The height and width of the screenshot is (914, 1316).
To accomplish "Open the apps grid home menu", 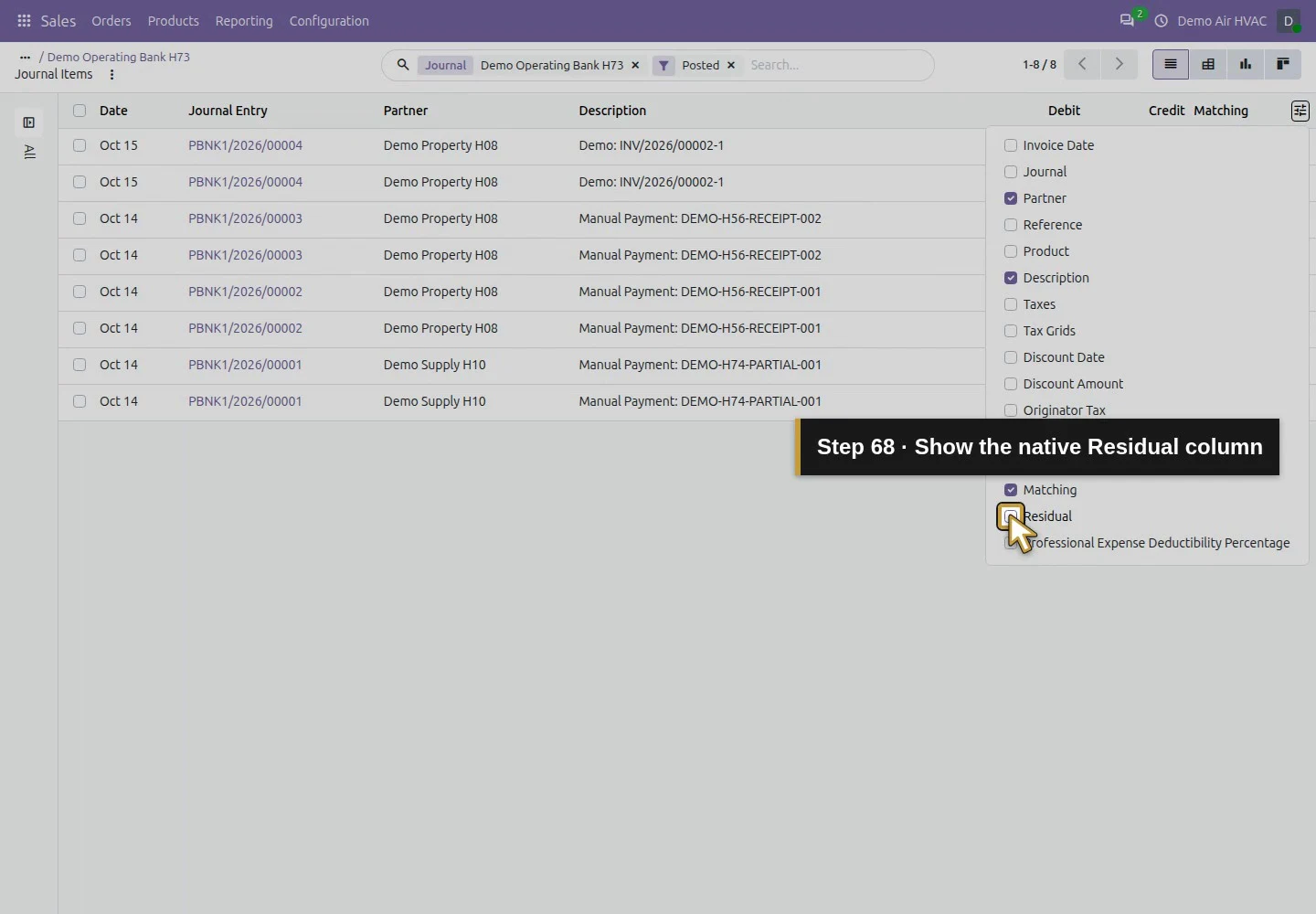I will 24,21.
